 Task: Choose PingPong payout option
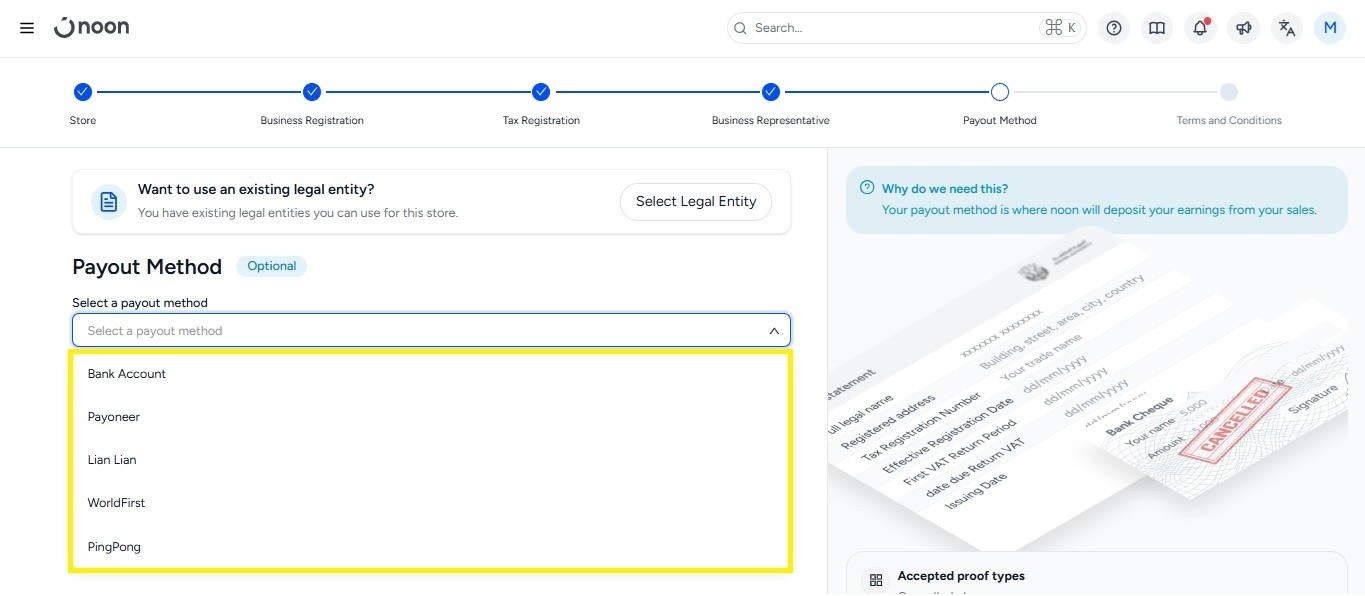431,547
